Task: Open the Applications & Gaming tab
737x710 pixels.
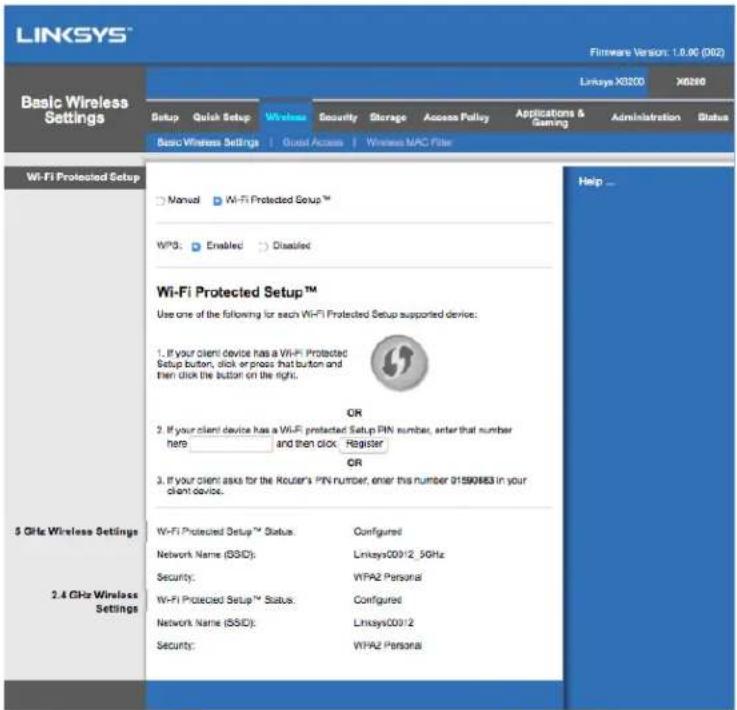Action: coord(549,118)
